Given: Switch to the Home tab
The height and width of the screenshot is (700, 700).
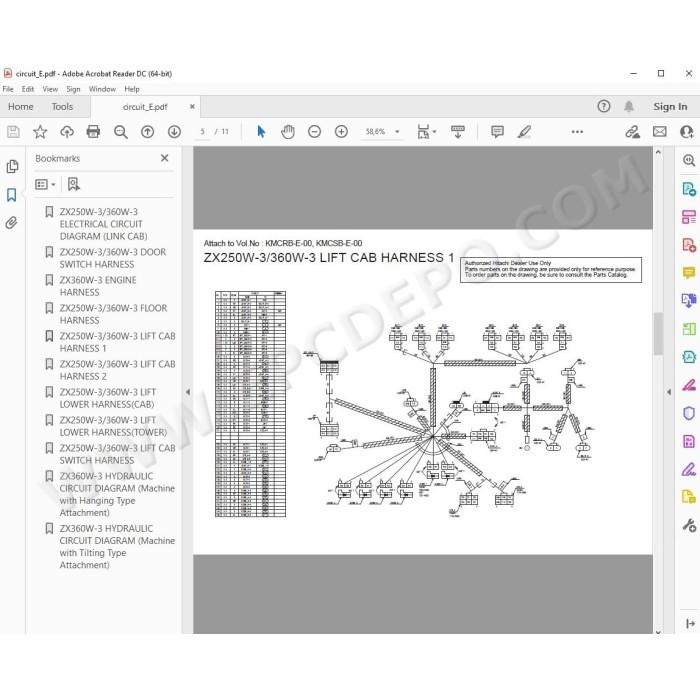Looking at the screenshot, I should click(21, 107).
